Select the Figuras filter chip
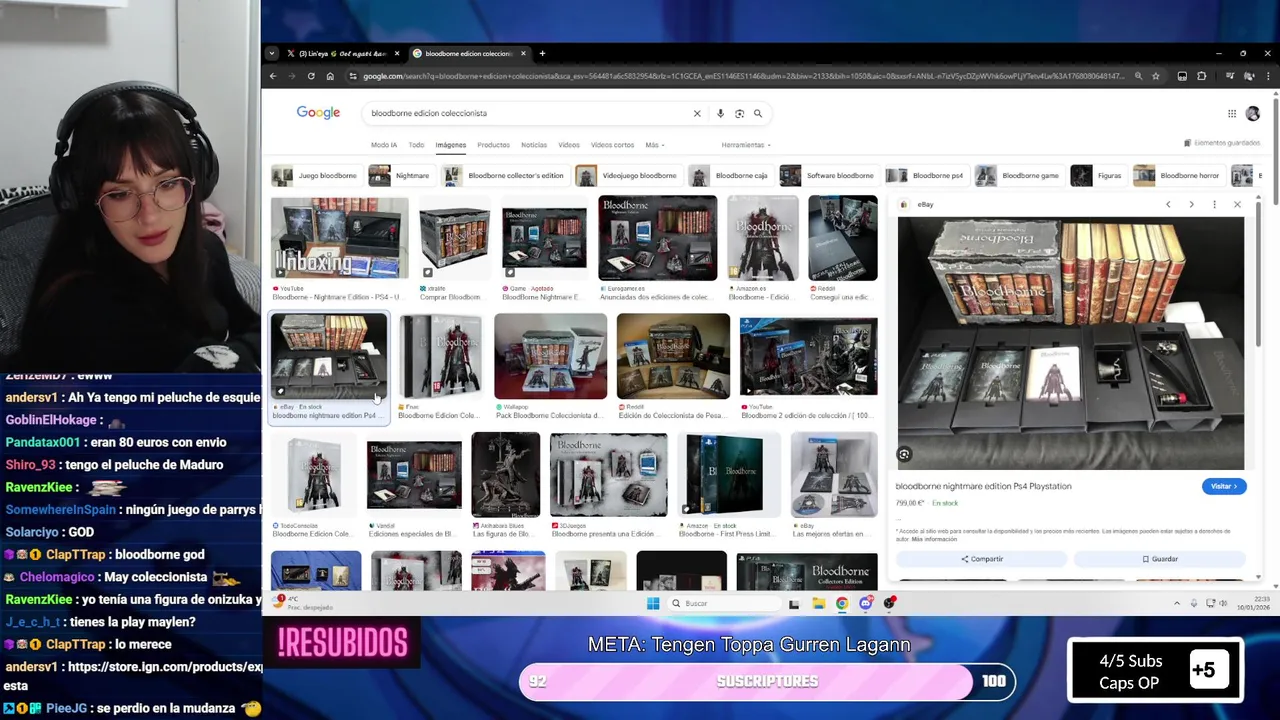This screenshot has height=720, width=1280. pyautogui.click(x=1098, y=176)
